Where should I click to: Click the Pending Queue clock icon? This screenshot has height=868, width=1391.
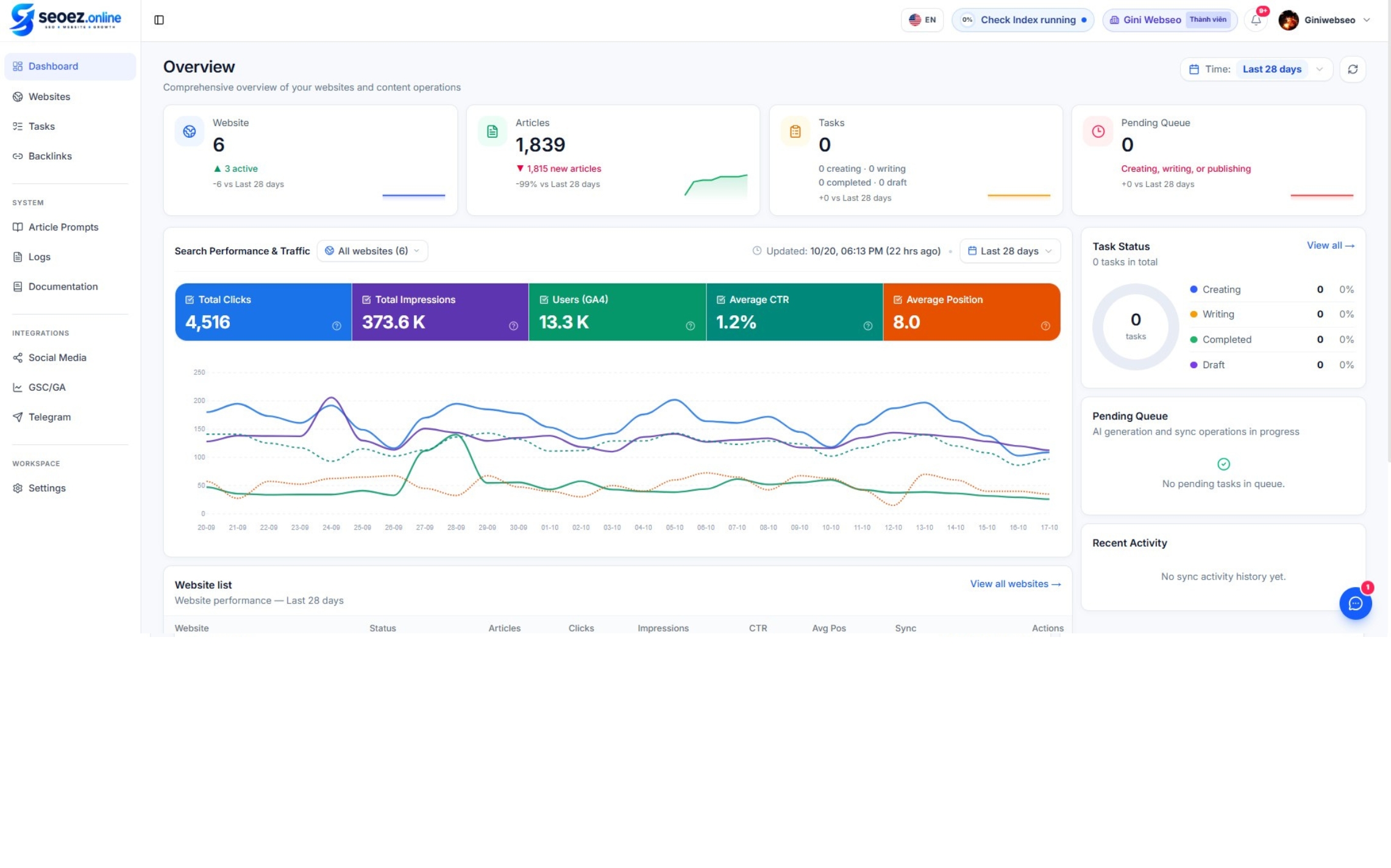click(1098, 131)
